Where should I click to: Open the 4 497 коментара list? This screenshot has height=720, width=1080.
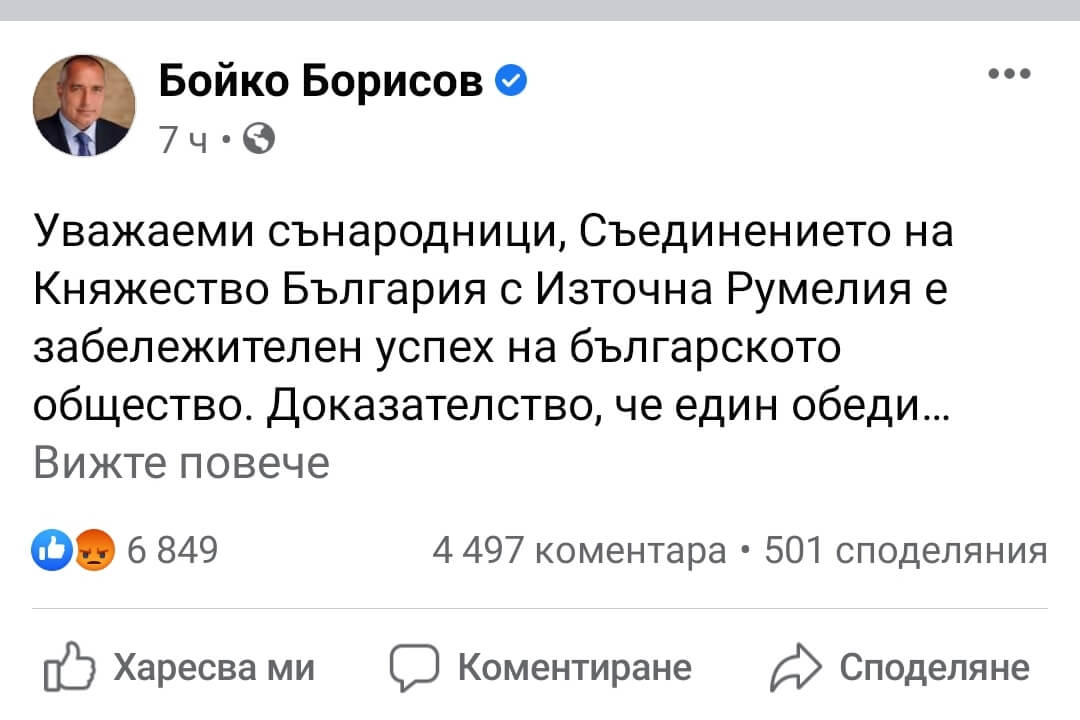579,550
